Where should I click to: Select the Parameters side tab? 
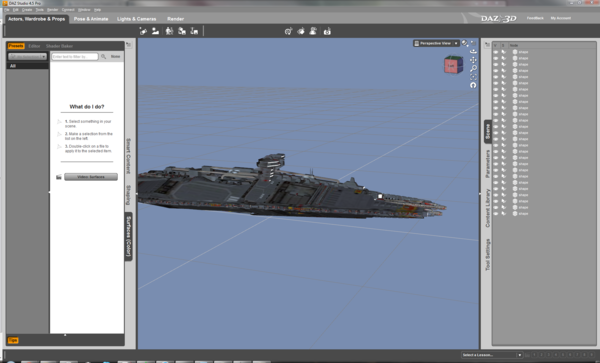[488, 164]
